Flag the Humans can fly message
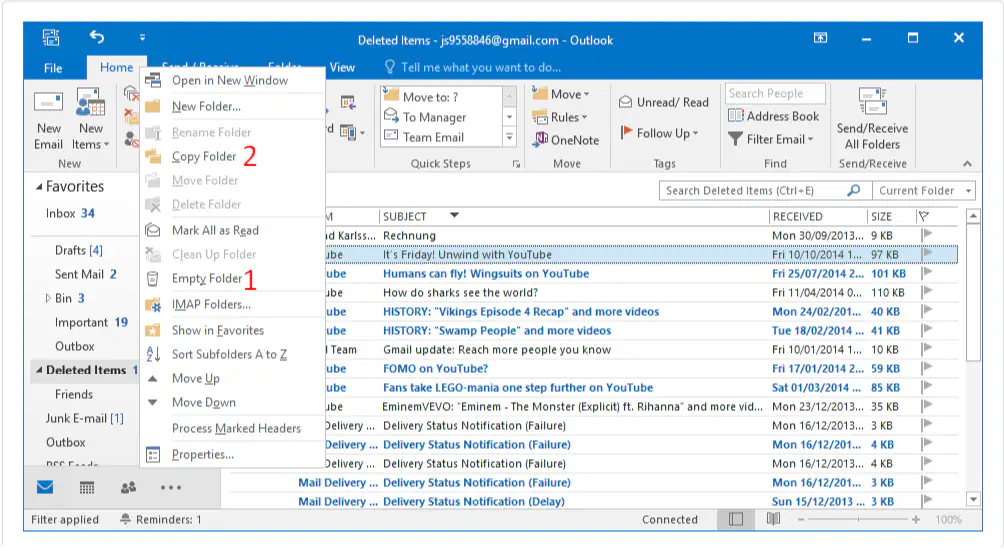This screenshot has height=551, width=1004. click(927, 273)
